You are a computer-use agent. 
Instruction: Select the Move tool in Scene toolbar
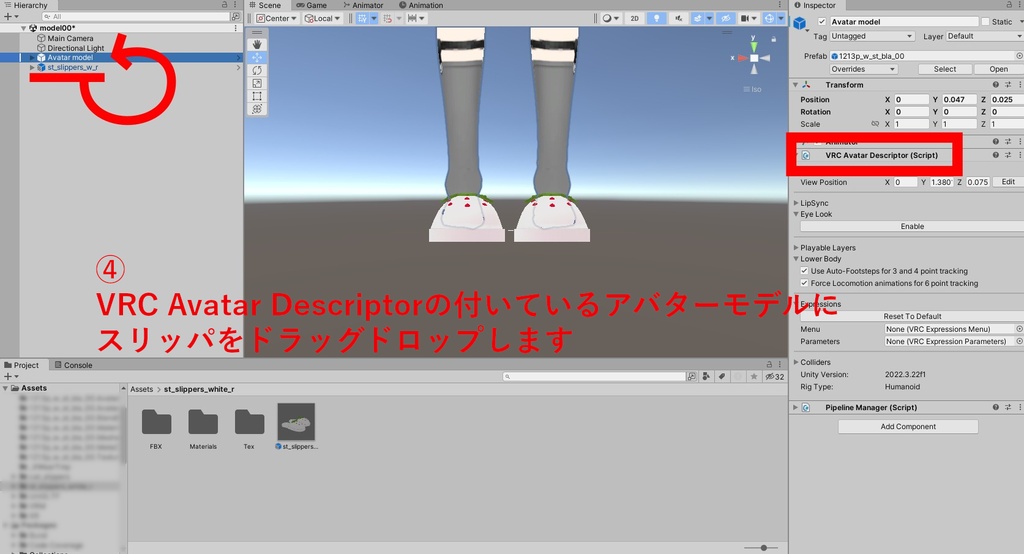pos(257,57)
